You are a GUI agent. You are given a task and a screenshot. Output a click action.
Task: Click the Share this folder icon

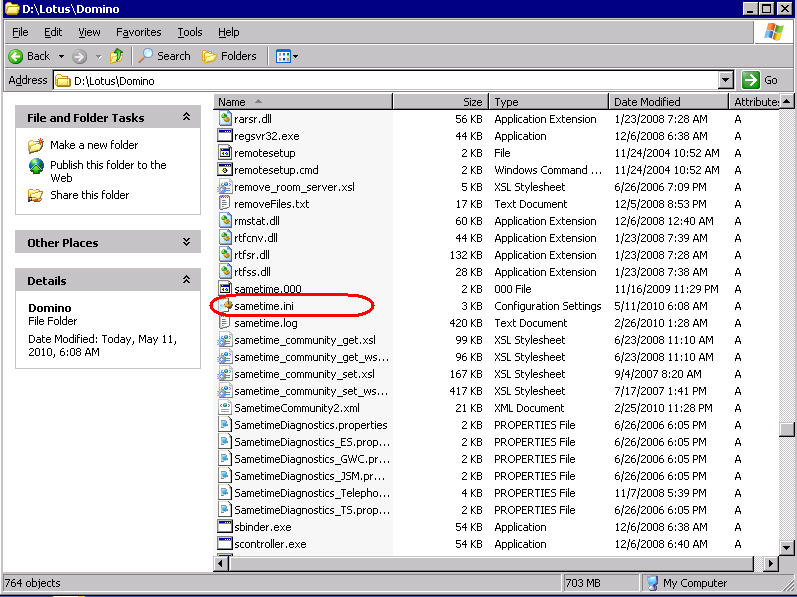pyautogui.click(x=36, y=195)
